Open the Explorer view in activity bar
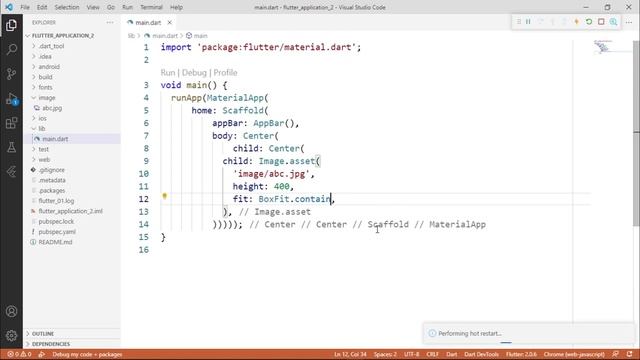640x360 pixels. point(11,25)
